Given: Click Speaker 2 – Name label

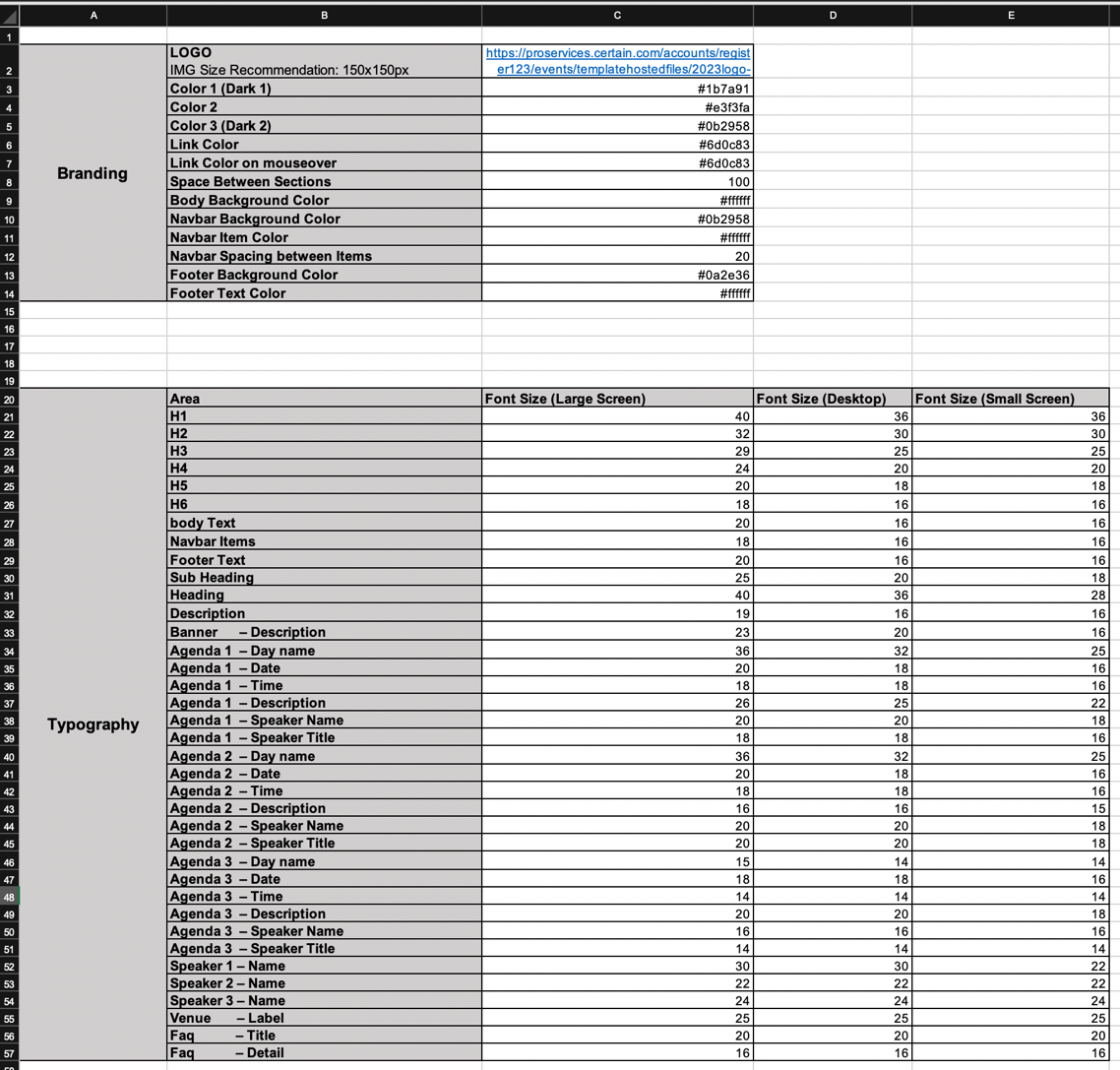Looking at the screenshot, I should tap(324, 983).
